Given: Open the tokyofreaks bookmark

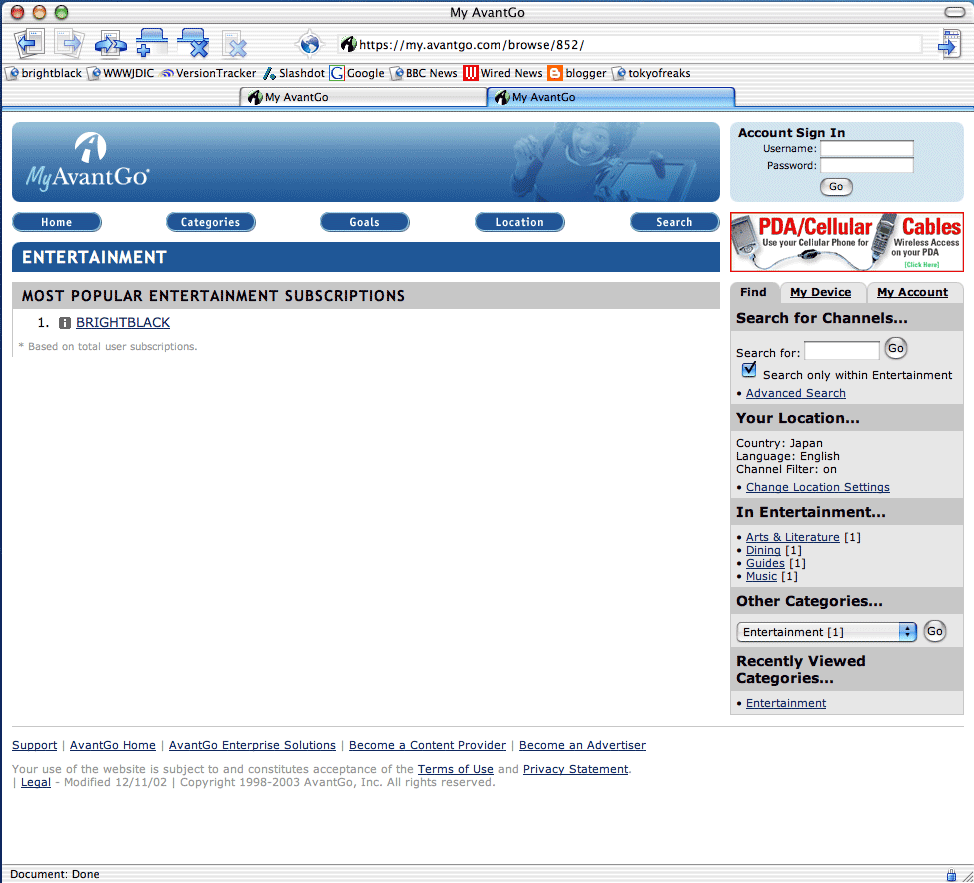Looking at the screenshot, I should pos(652,73).
